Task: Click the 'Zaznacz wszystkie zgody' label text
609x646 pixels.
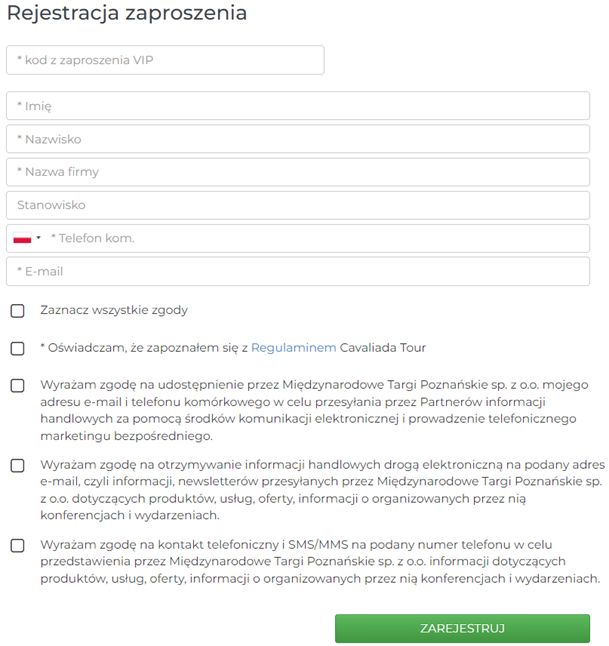Action: (x=114, y=310)
